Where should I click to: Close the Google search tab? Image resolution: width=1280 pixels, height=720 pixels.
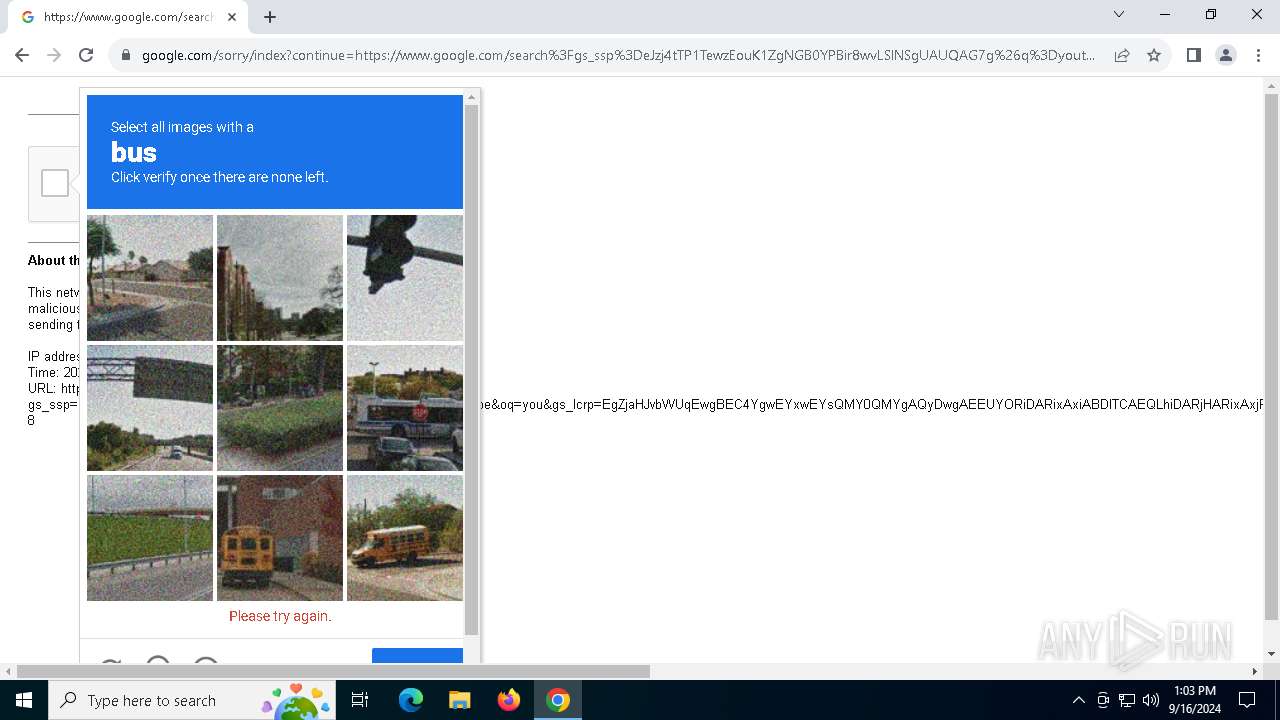tap(232, 17)
